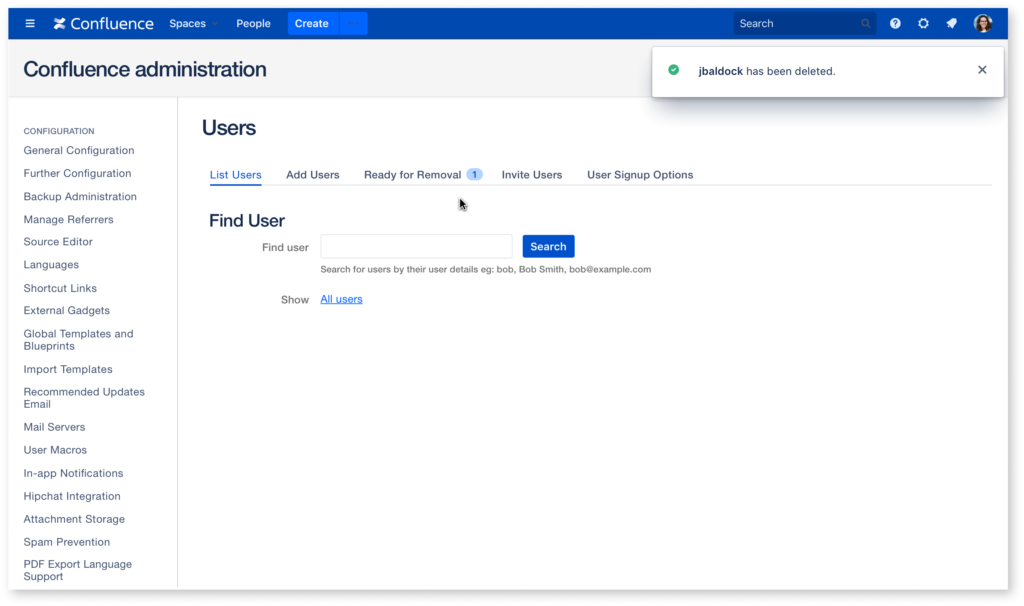This screenshot has width=1024, height=606.
Task: Open Hipchat Integration
Action: (72, 496)
